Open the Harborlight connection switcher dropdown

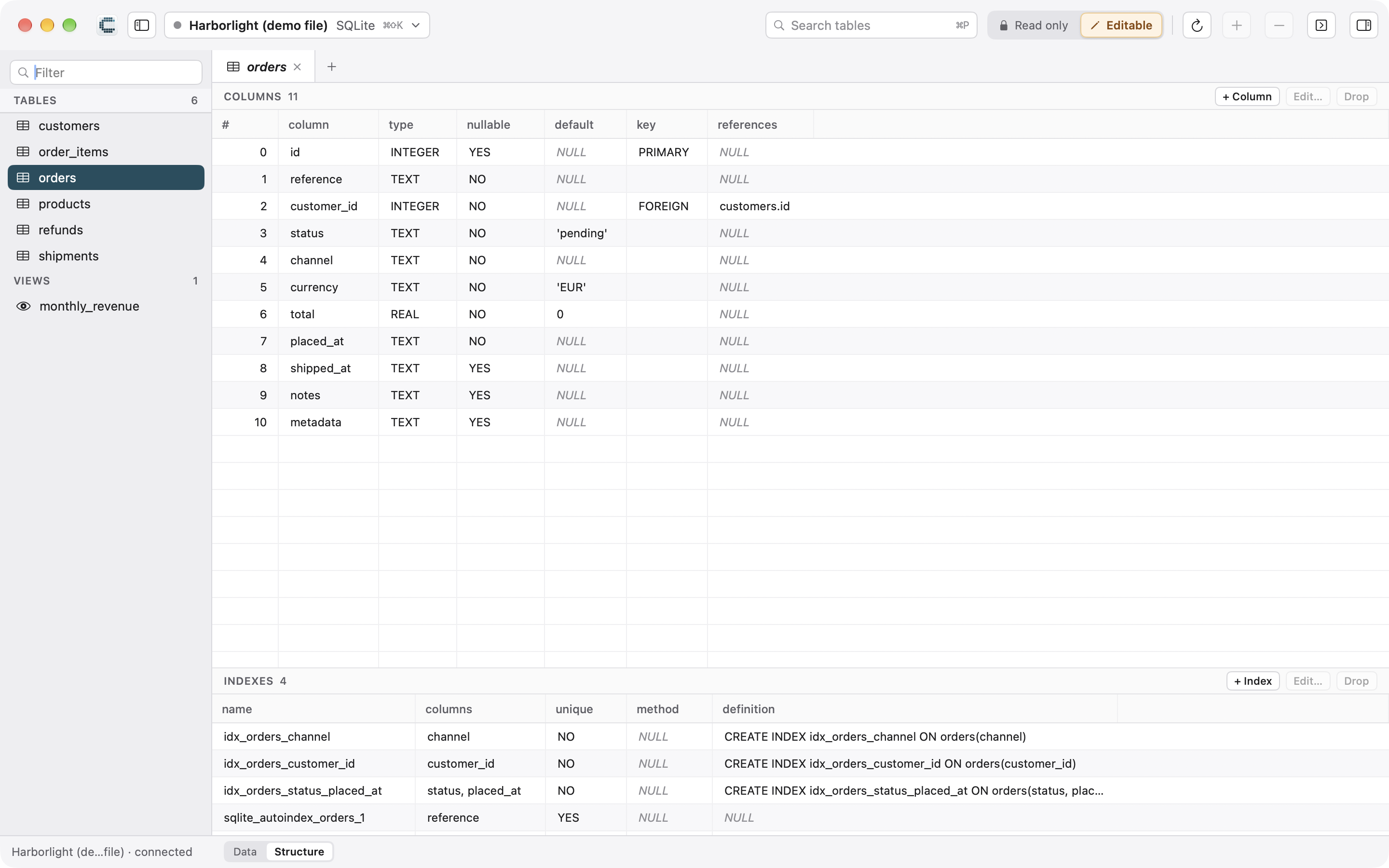click(297, 25)
